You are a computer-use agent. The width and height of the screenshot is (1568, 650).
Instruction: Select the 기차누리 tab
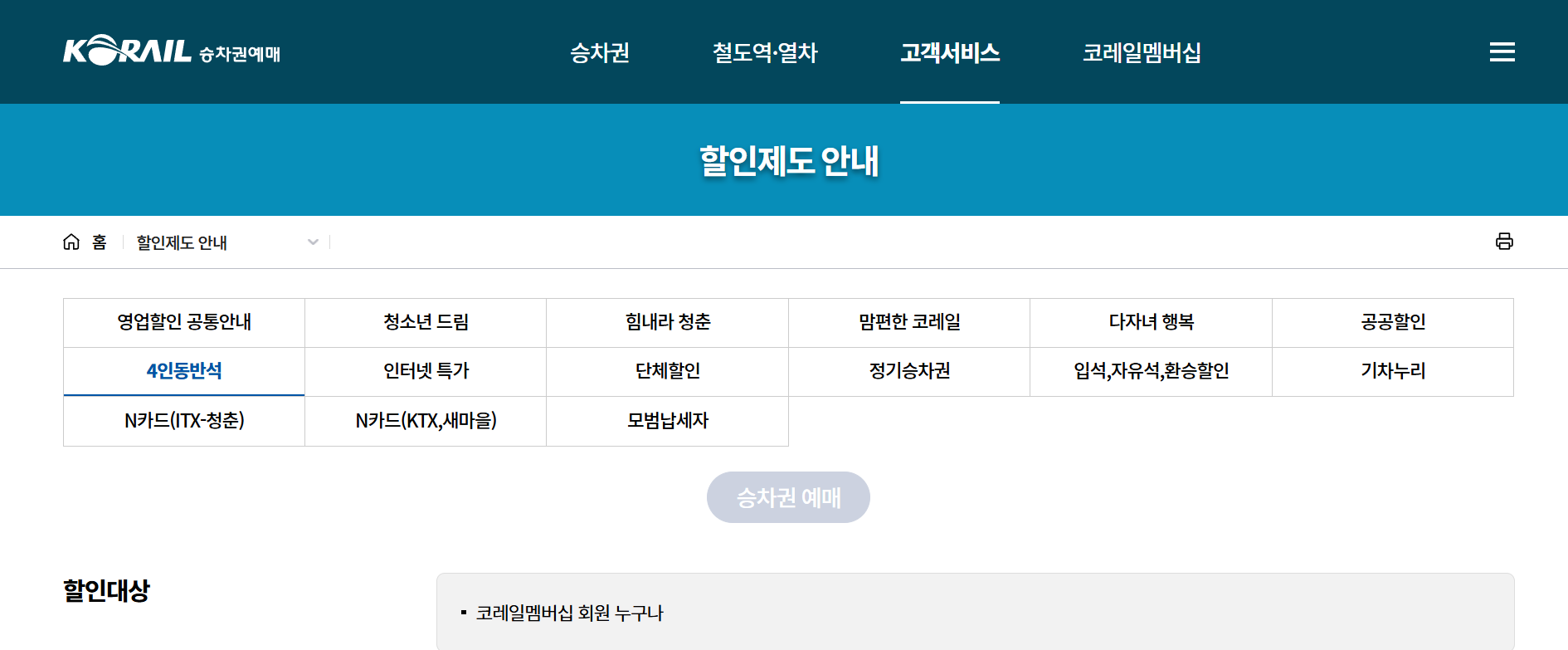coord(1393,371)
